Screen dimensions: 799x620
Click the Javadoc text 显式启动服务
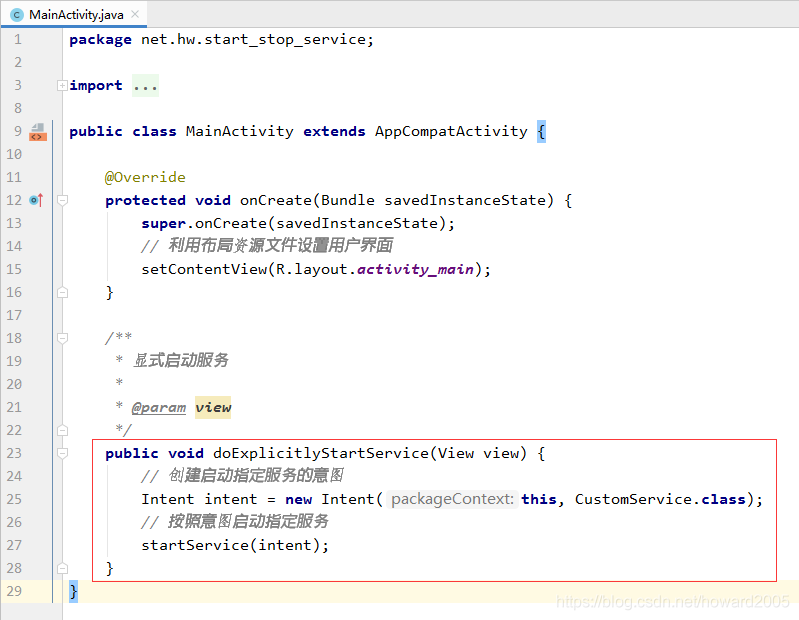[181, 360]
